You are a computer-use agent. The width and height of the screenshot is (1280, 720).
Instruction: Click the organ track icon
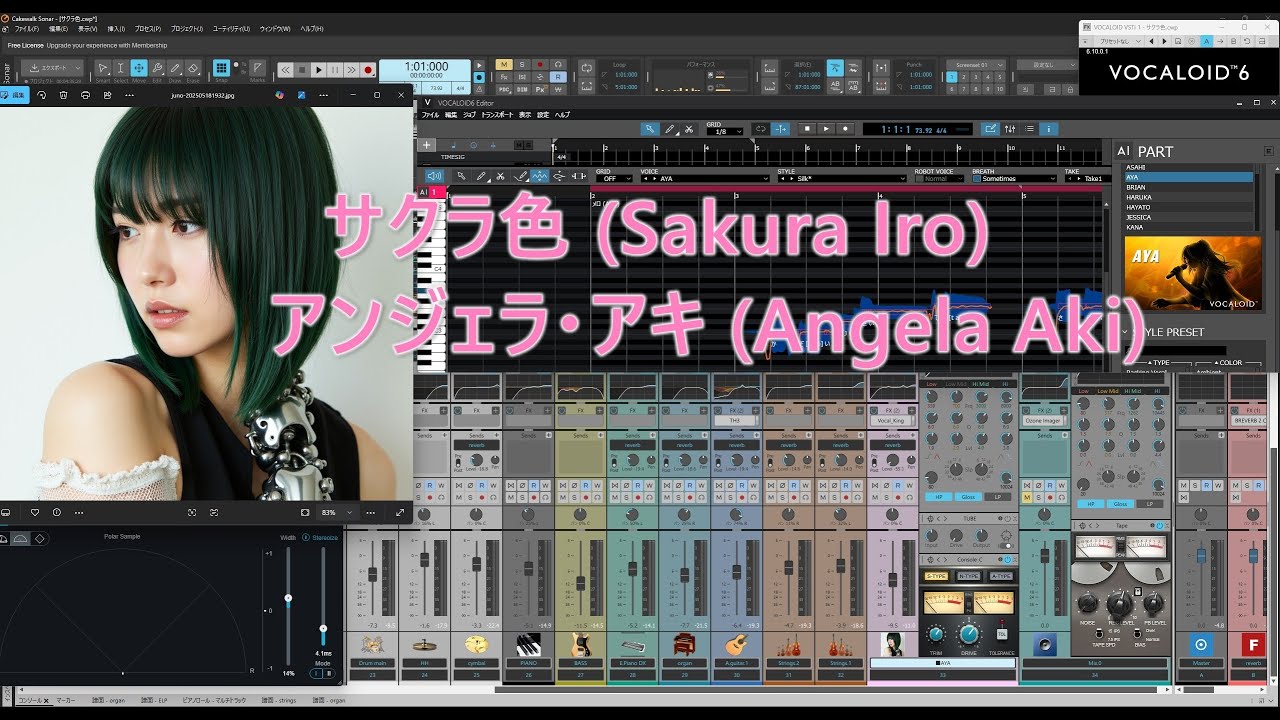click(x=684, y=645)
